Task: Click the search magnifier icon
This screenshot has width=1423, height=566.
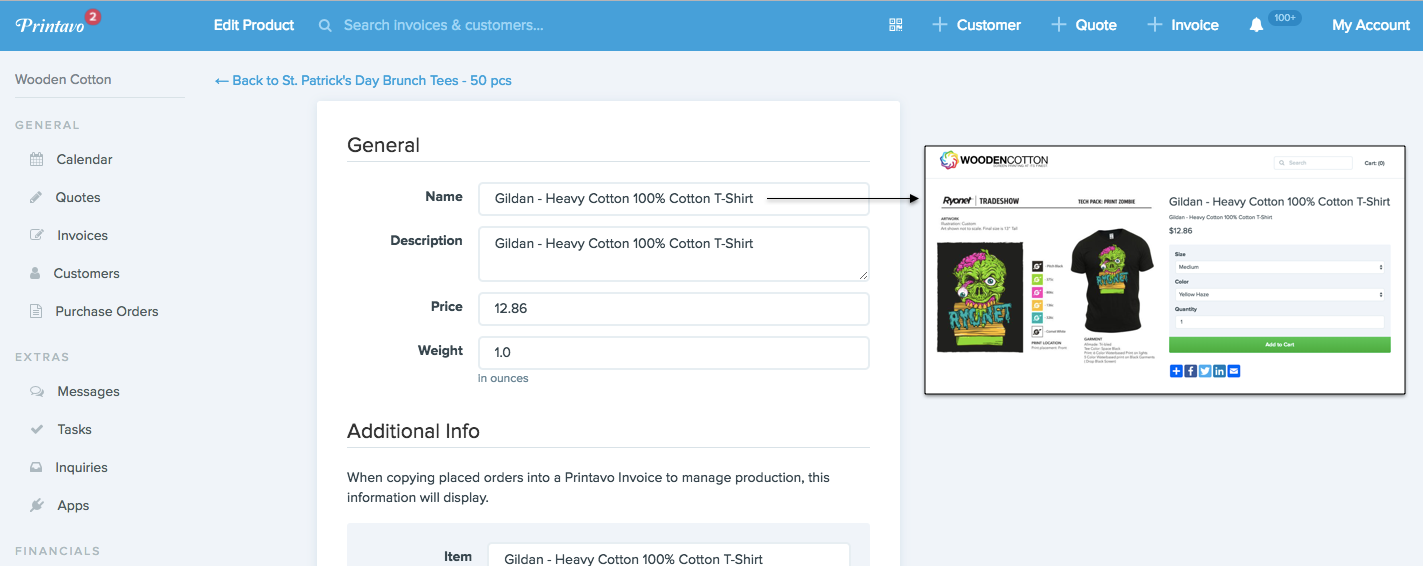Action: (x=325, y=25)
